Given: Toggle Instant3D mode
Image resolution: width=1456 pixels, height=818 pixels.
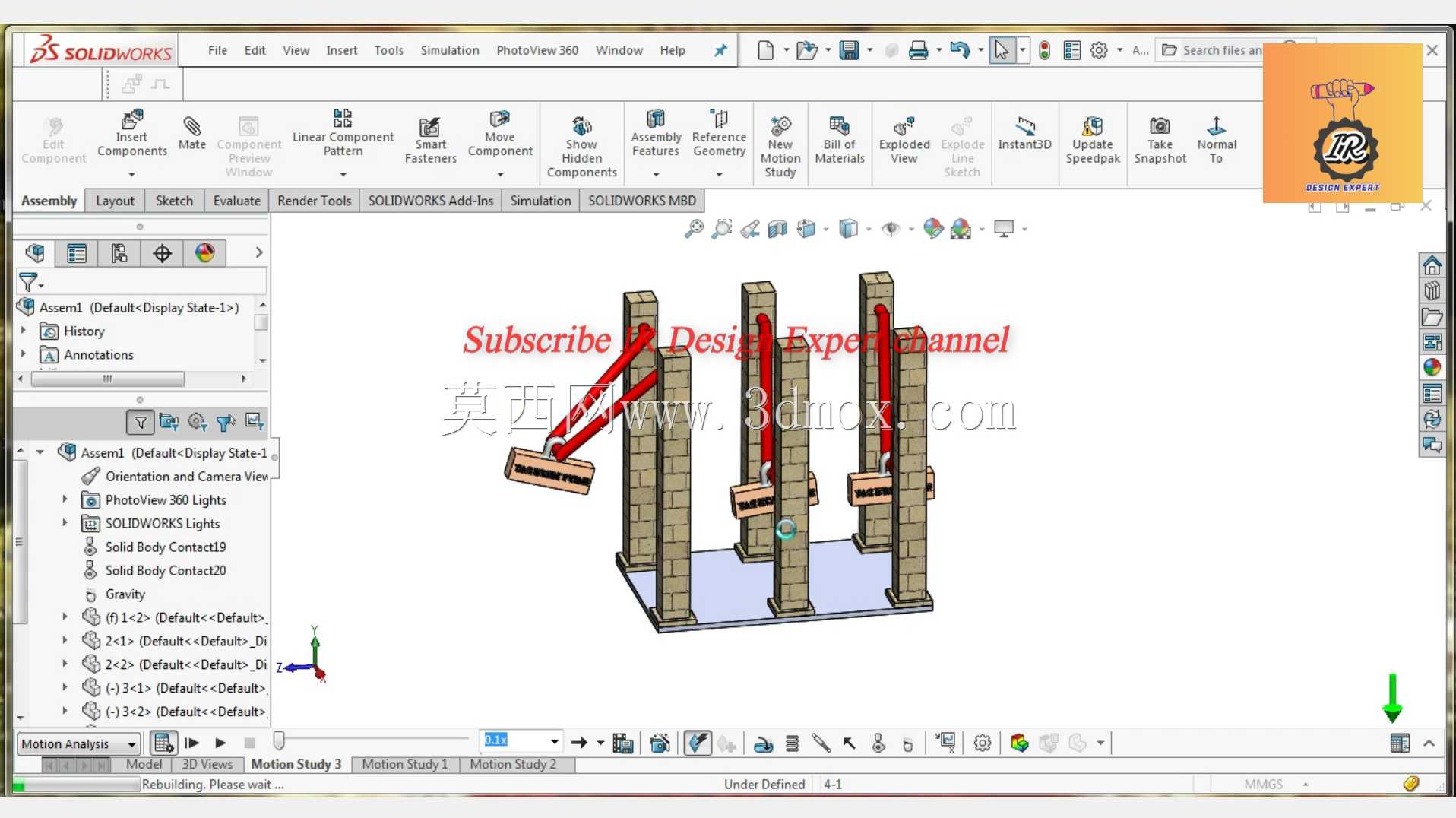Looking at the screenshot, I should click(x=1024, y=134).
